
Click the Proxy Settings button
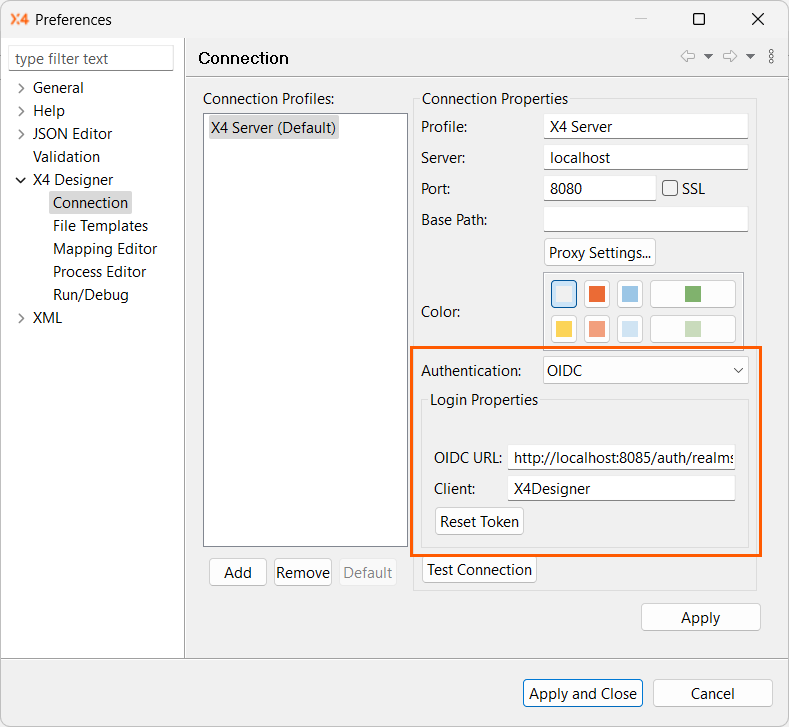pos(600,253)
